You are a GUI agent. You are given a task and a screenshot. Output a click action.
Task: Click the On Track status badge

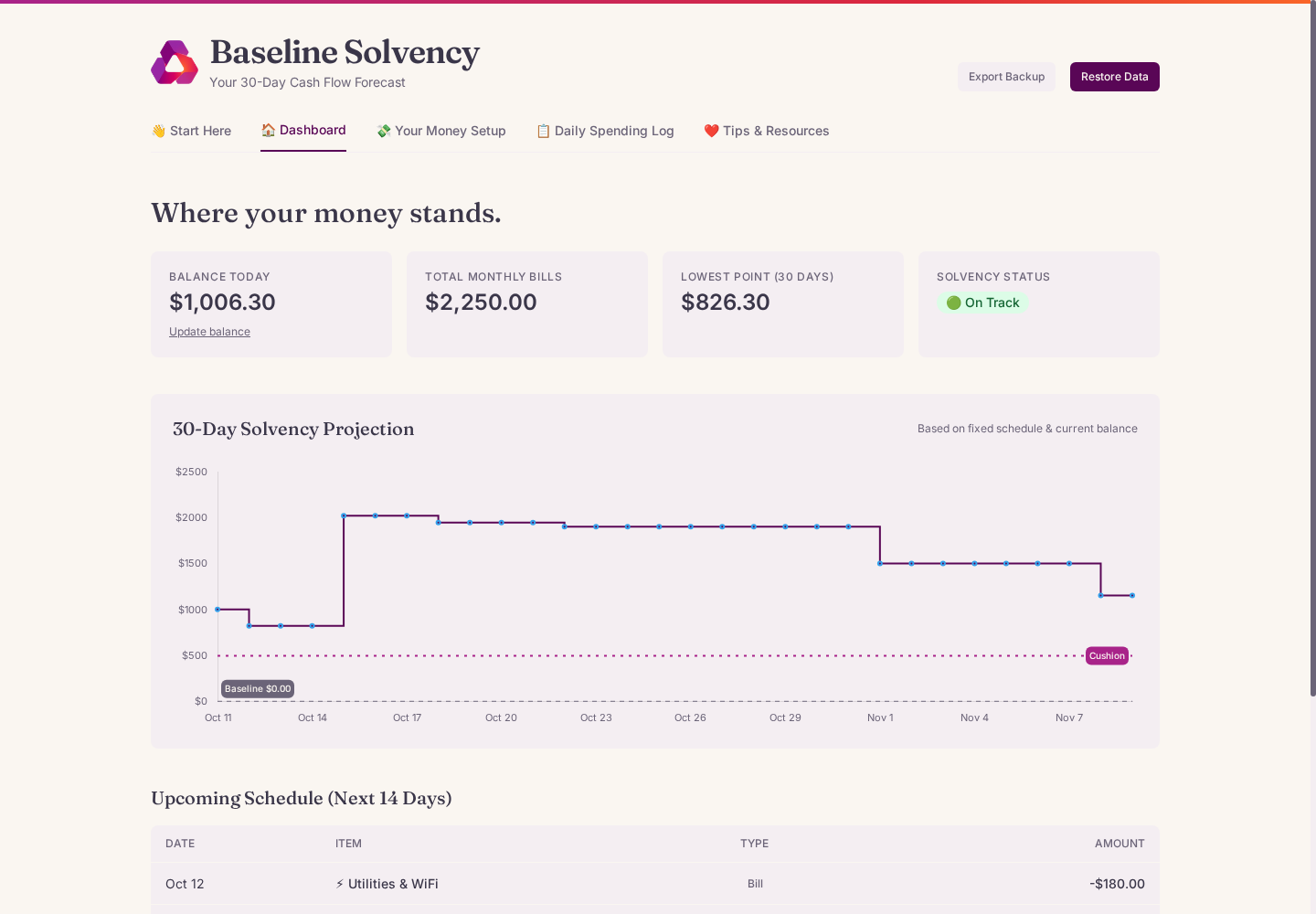982,303
